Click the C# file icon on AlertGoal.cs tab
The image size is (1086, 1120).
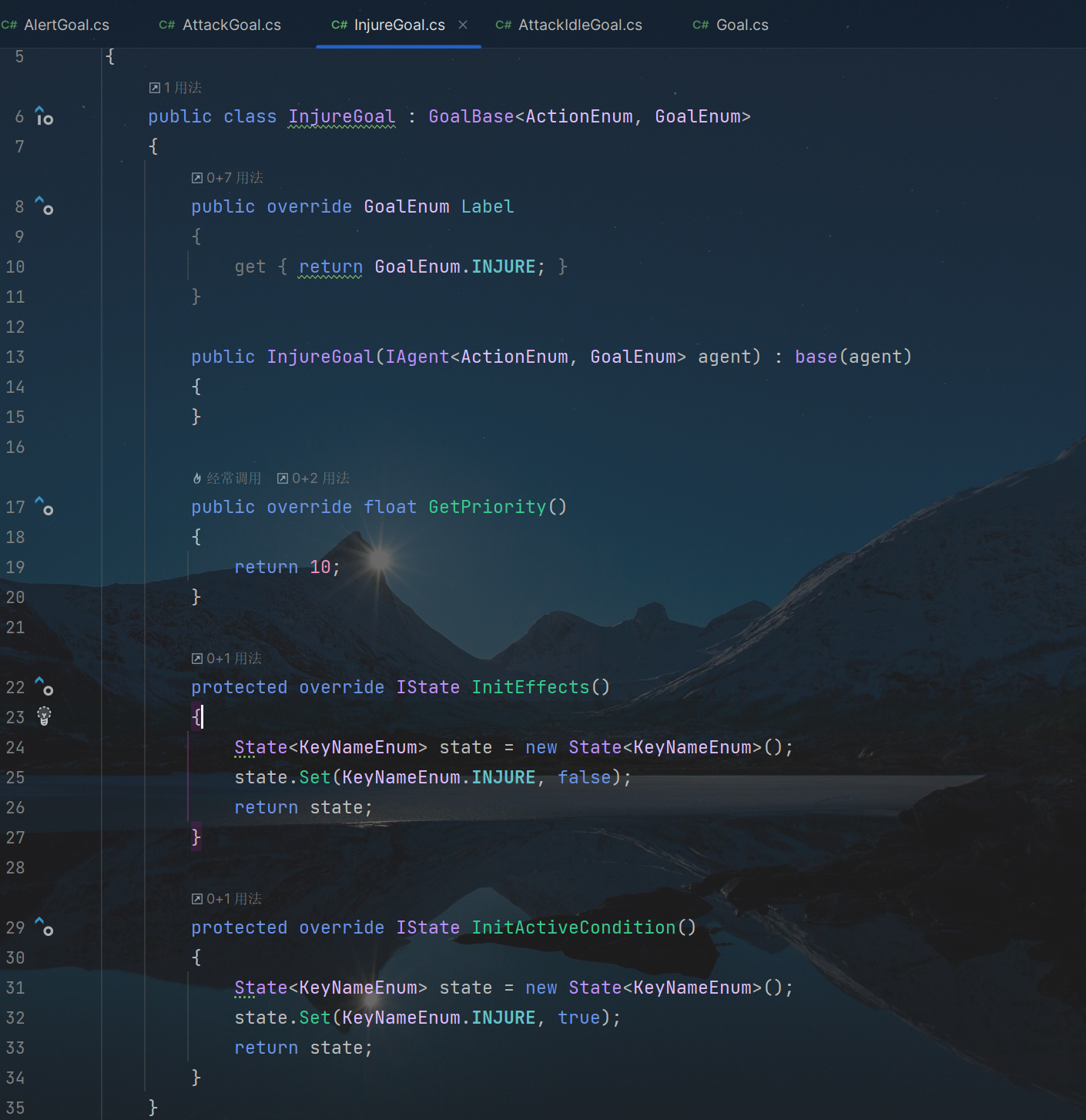coord(9,25)
